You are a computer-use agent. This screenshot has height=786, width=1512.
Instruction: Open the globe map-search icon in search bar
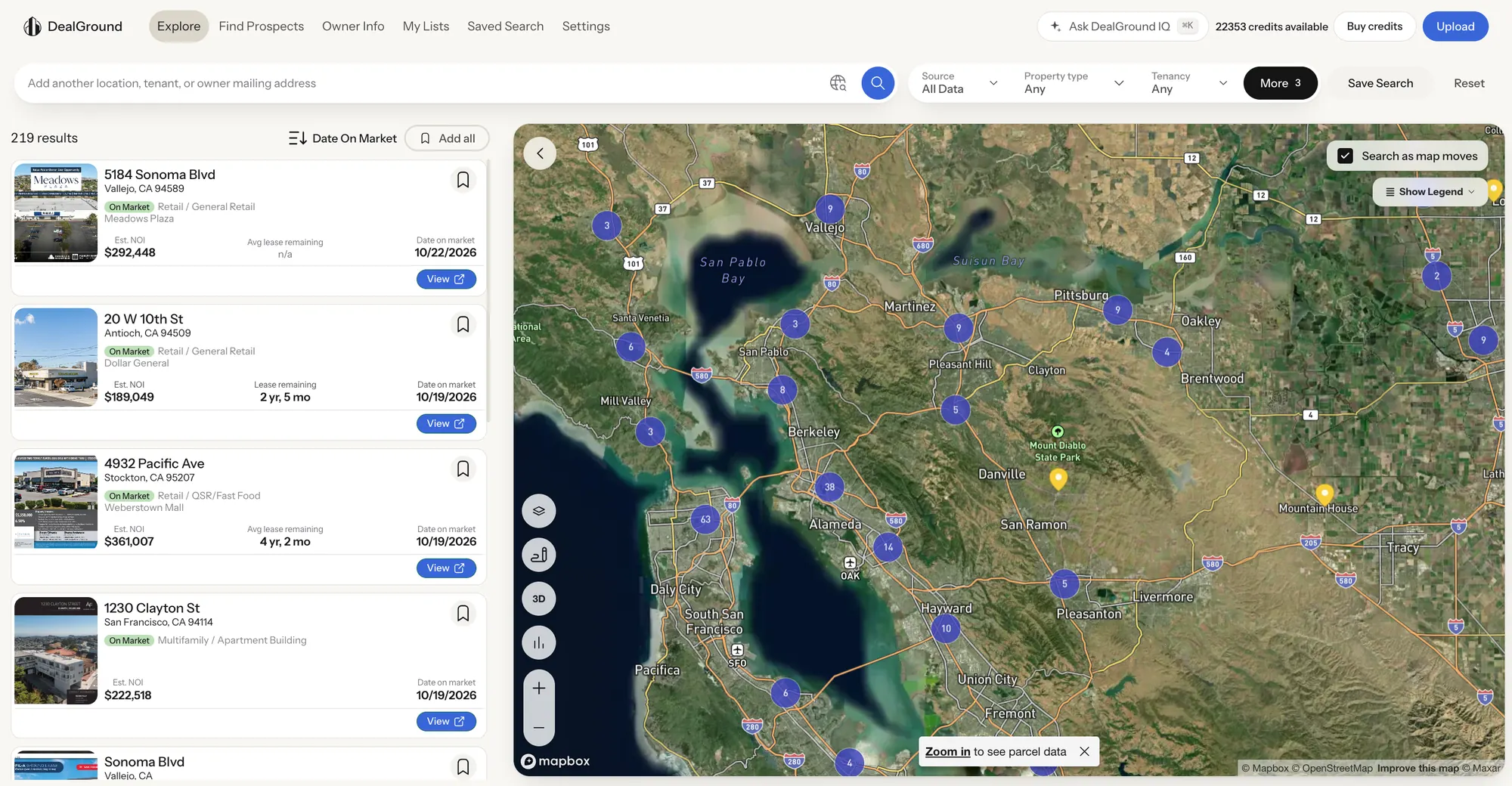[838, 83]
